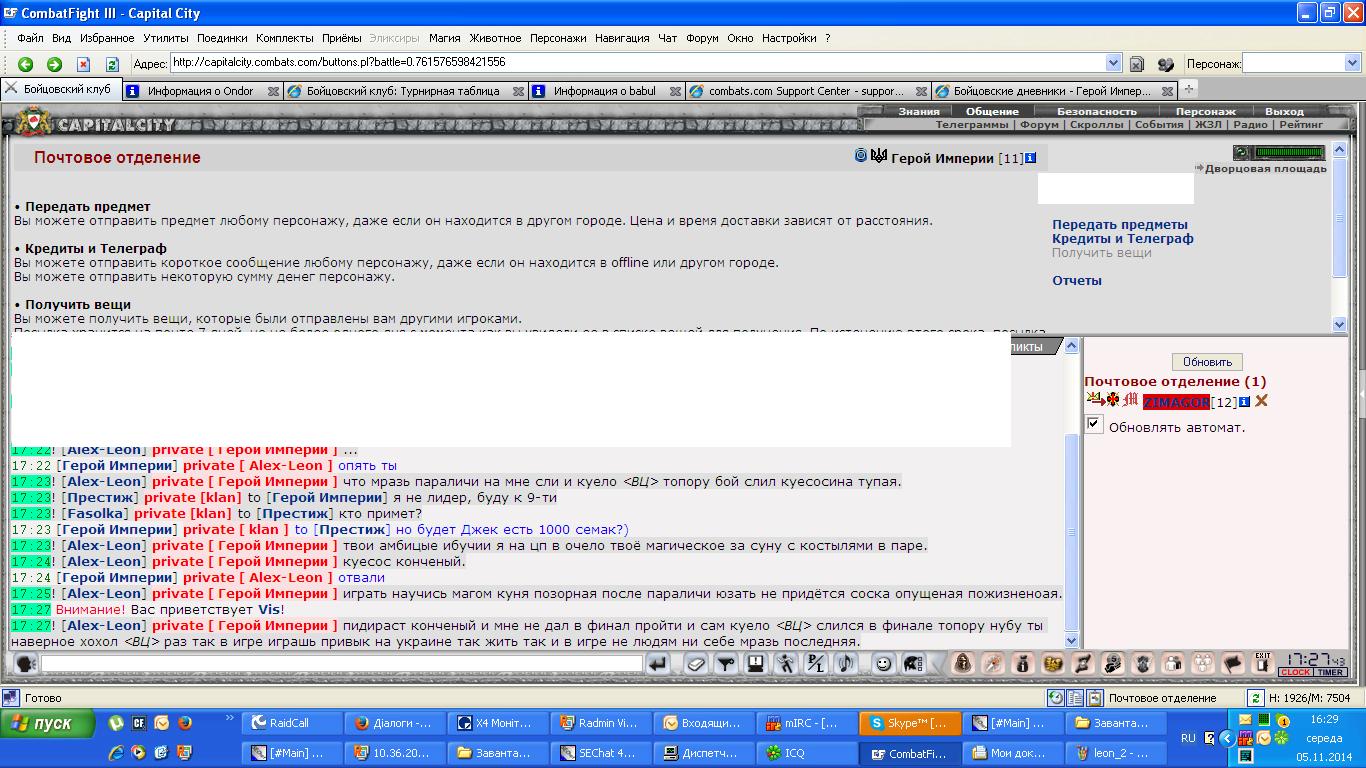Screen dimensions: 1366x768
Task: Toggle TIMER mode on the game clock
Action: click(x=1330, y=673)
